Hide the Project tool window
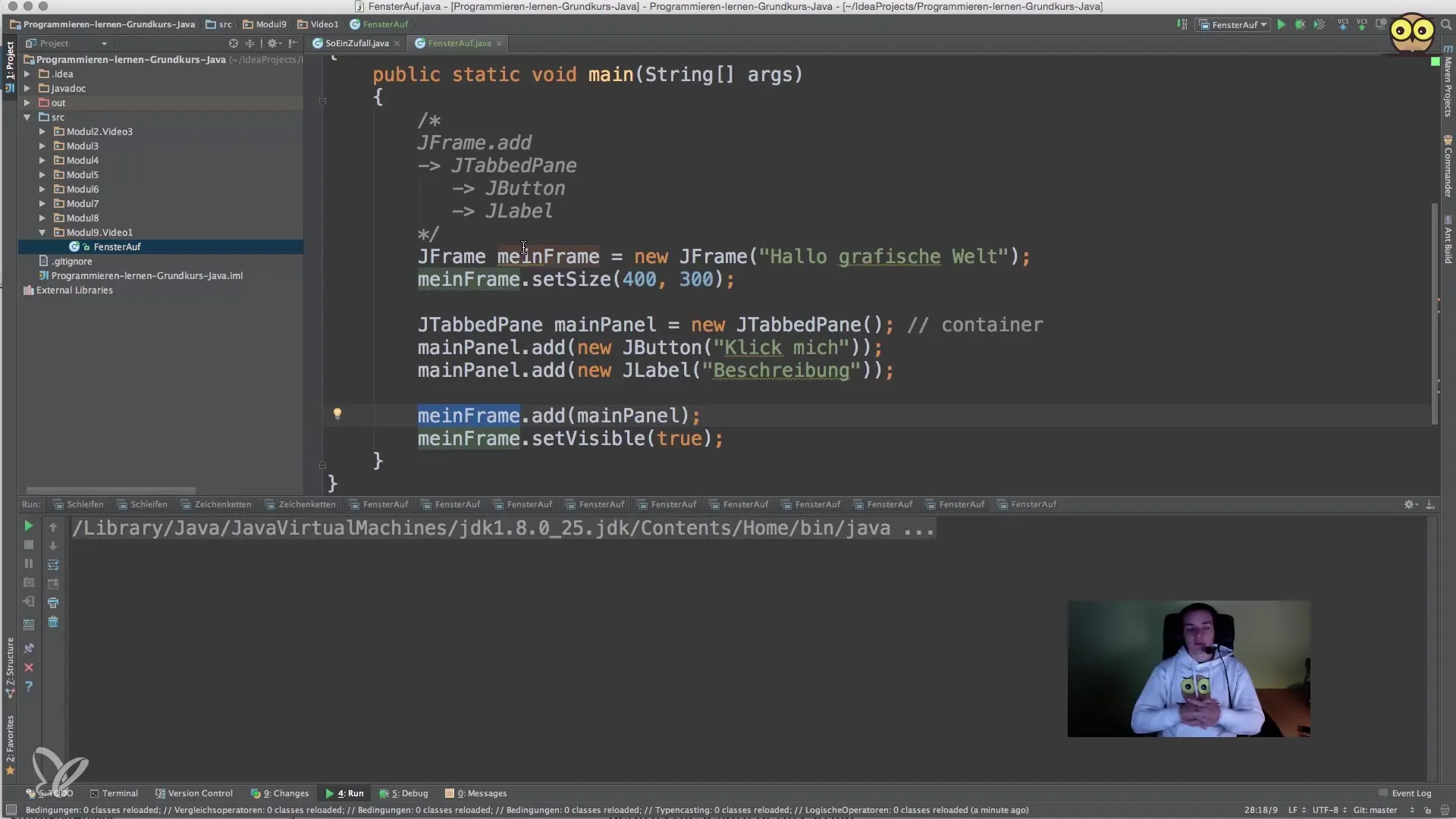 293,43
